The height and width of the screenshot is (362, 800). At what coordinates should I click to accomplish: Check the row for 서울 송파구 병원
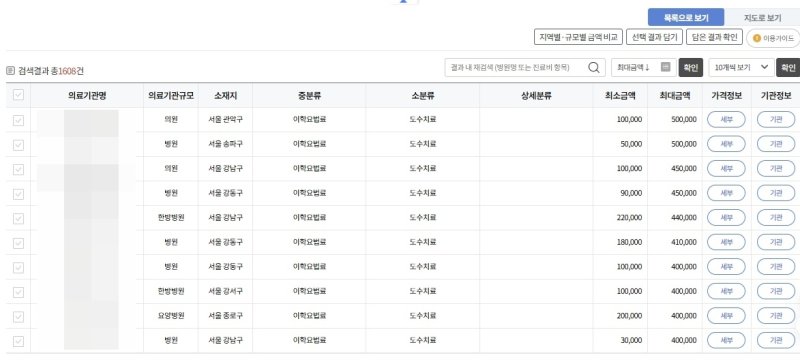[x=18, y=145]
